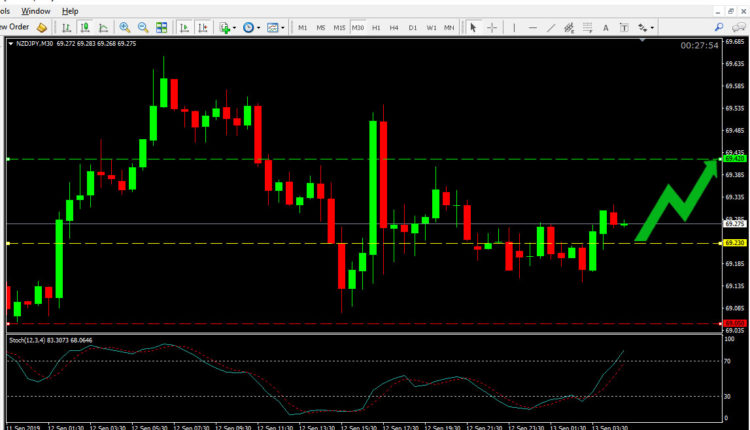Screen dimensions: 750x430
Task: Switch to H1 timeframe
Action: coord(376,28)
